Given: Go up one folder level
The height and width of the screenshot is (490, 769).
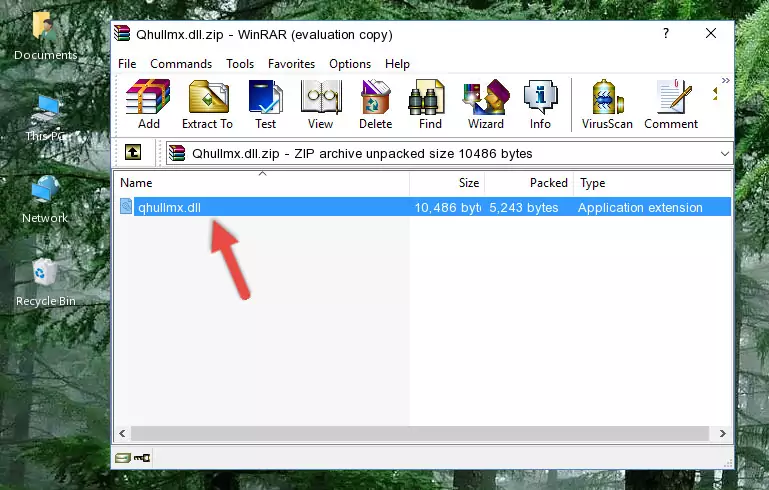Looking at the screenshot, I should tap(133, 153).
